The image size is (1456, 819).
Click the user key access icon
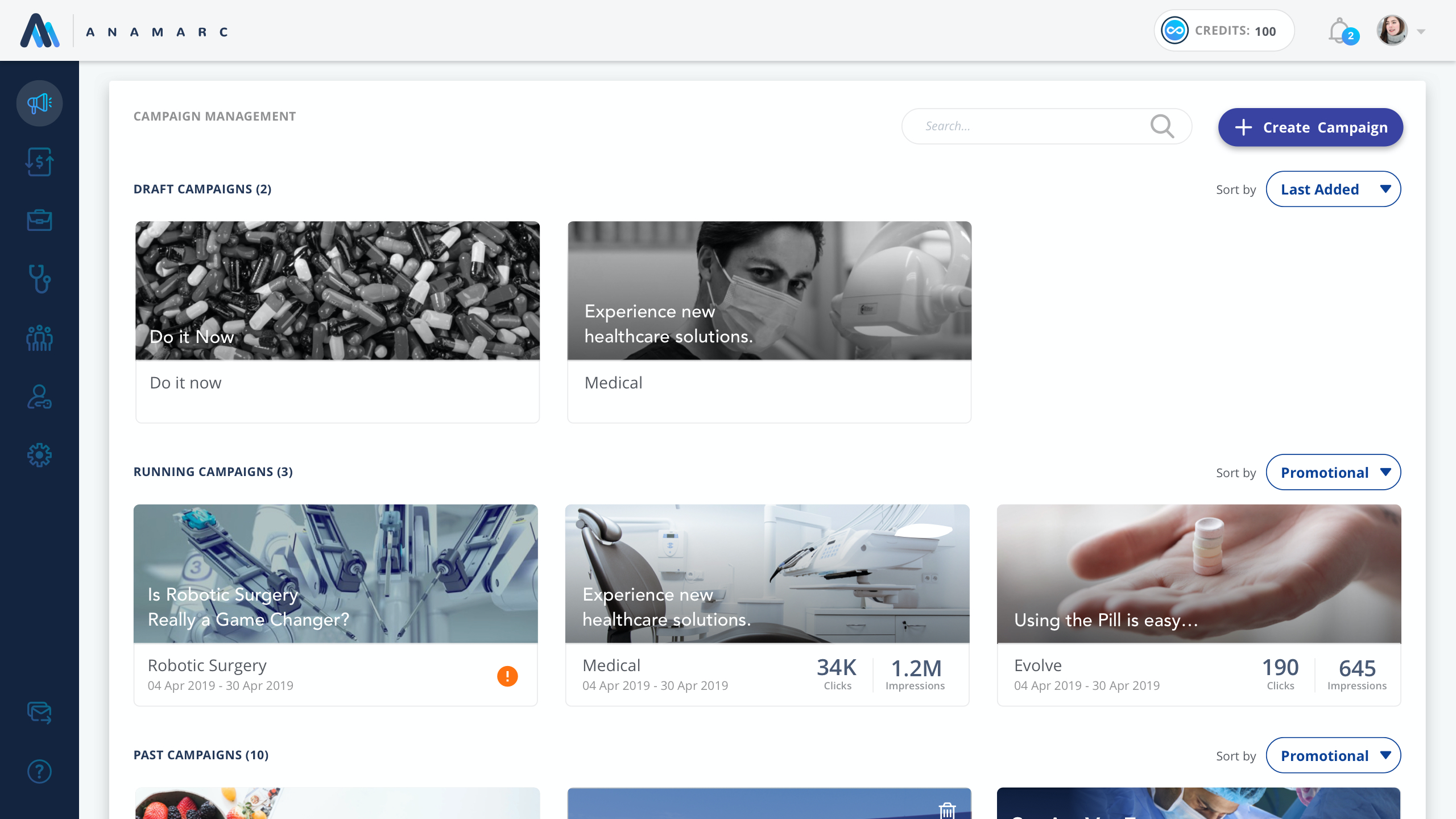(39, 397)
